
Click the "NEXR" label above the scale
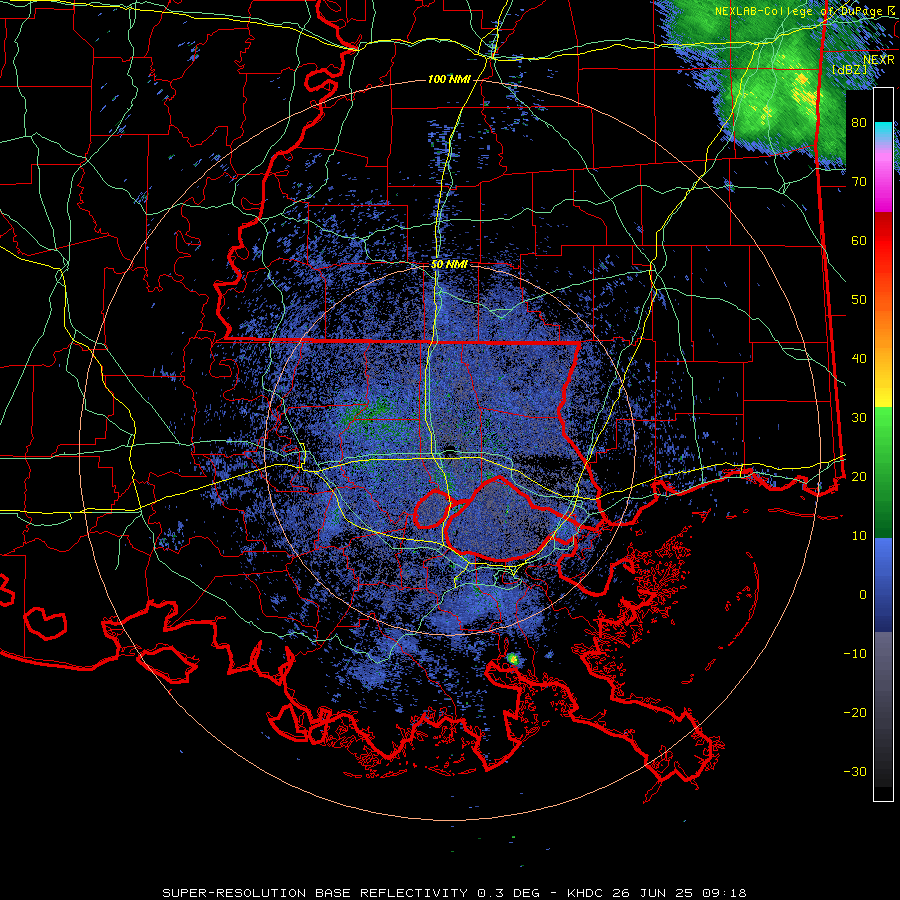pos(879,59)
